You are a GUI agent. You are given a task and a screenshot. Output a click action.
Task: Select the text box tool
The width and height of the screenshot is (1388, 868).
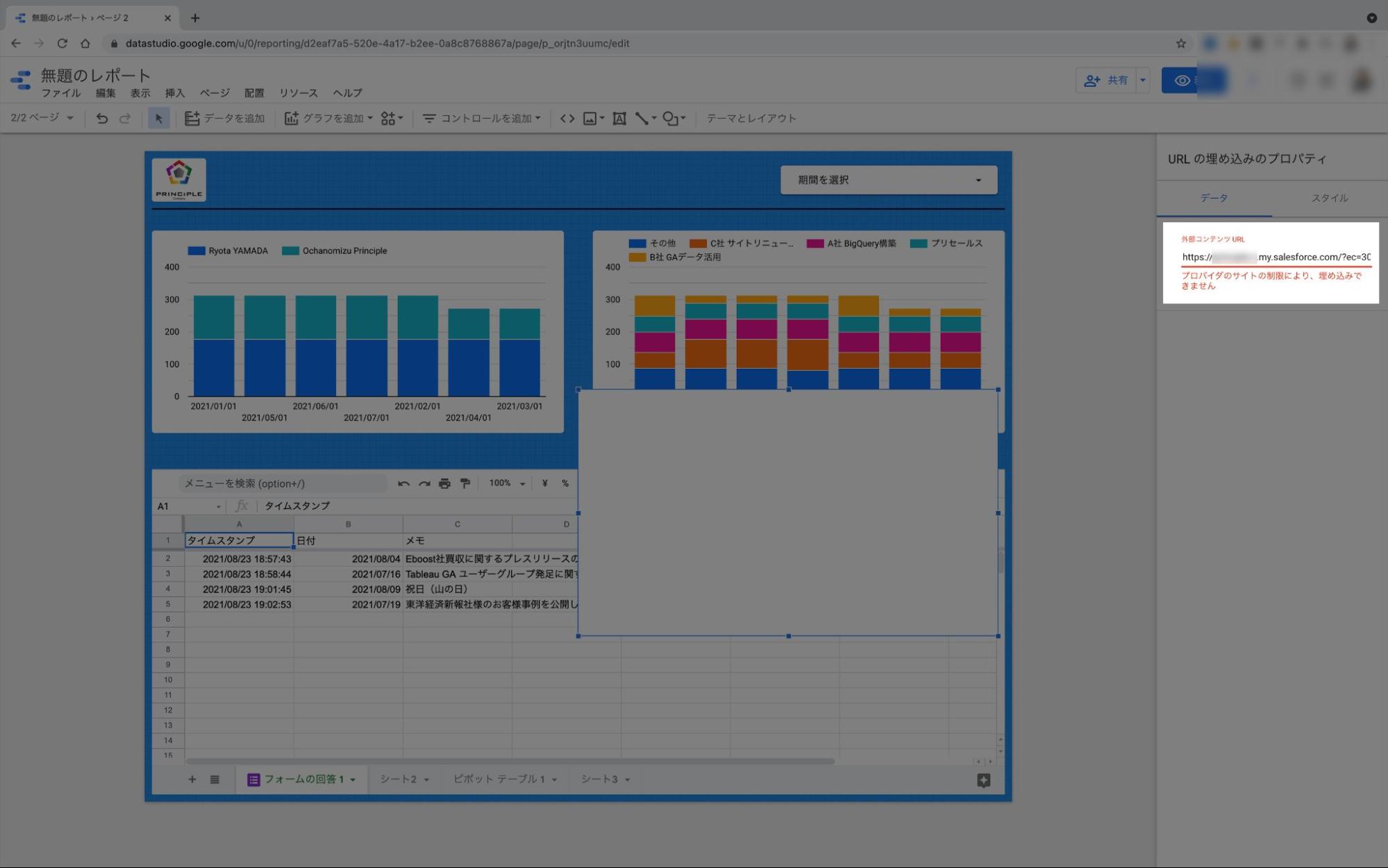(x=619, y=119)
